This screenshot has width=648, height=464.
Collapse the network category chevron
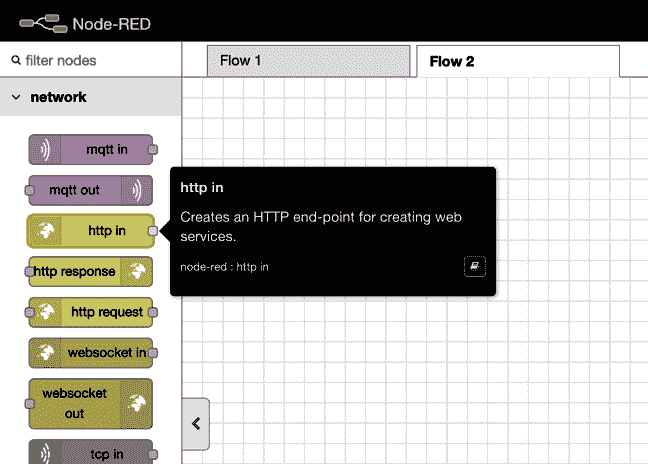[x=16, y=97]
